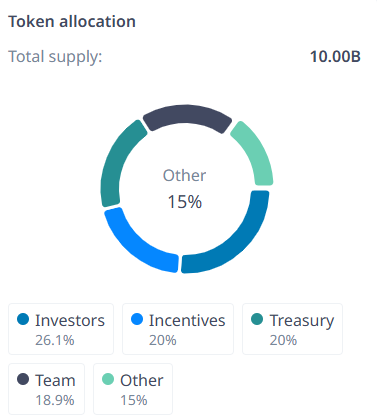Click the Other legend color dot
The width and height of the screenshot is (377, 419).
point(108,379)
